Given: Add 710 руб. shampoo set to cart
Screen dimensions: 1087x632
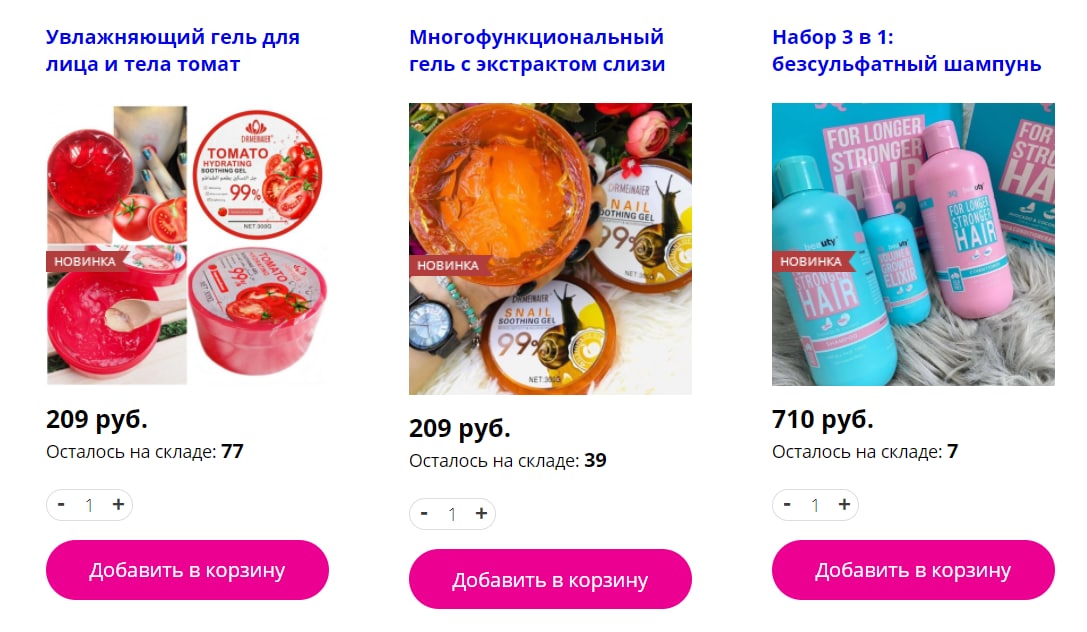Looking at the screenshot, I should point(913,570).
